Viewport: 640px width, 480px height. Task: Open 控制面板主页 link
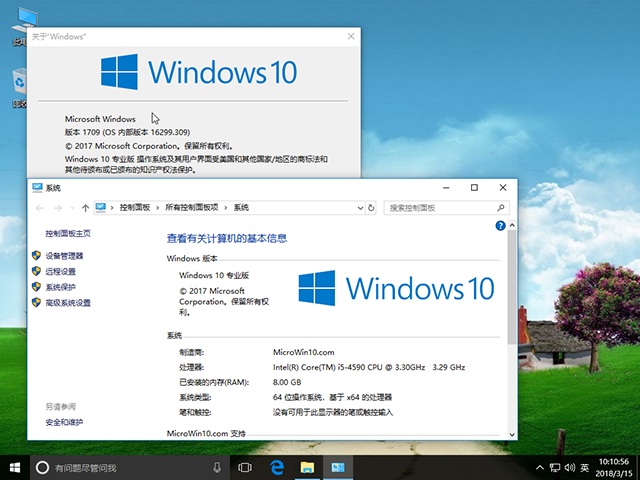68,233
